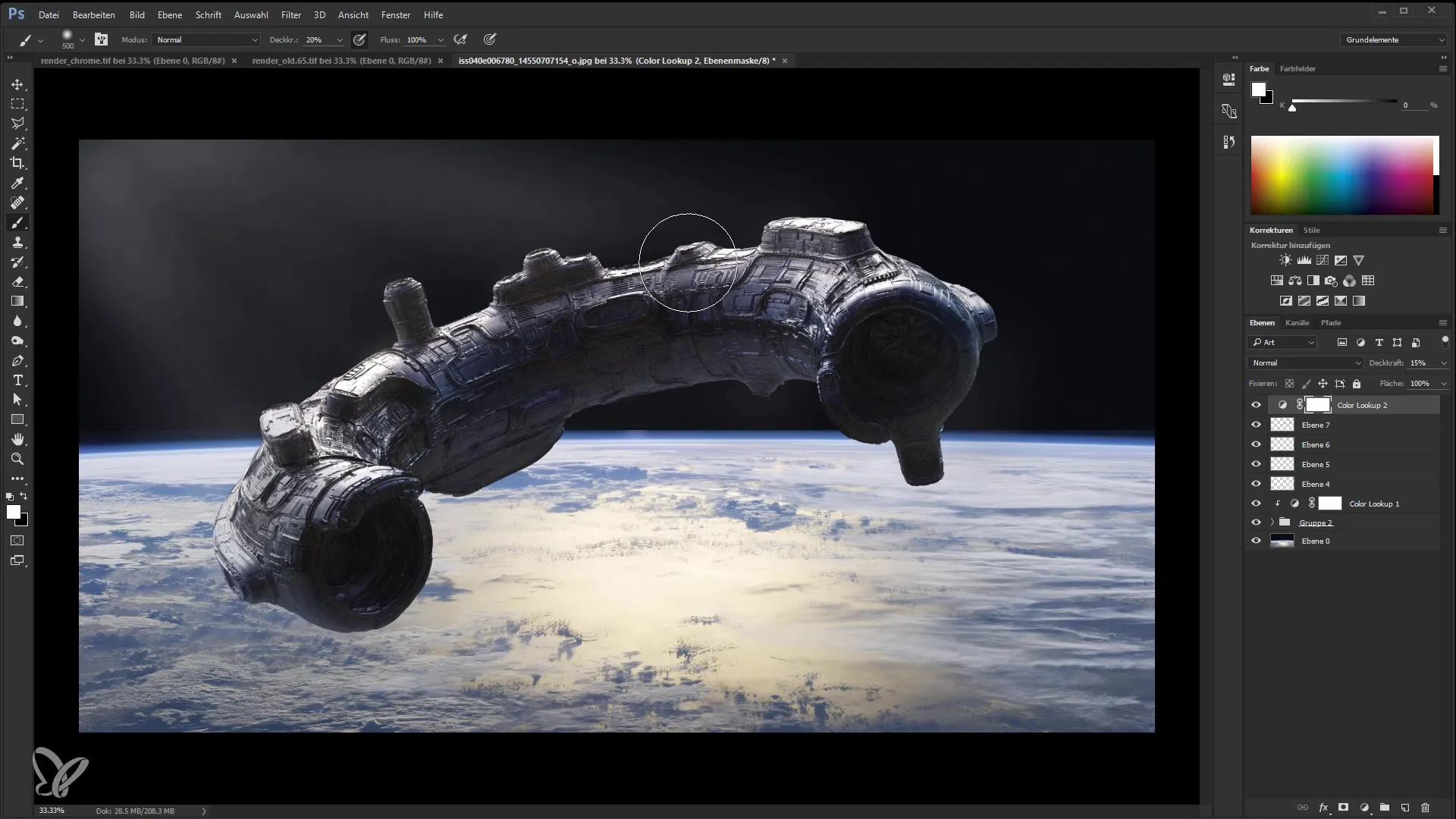The height and width of the screenshot is (819, 1456).
Task: Select the Eraser tool
Action: [x=17, y=281]
